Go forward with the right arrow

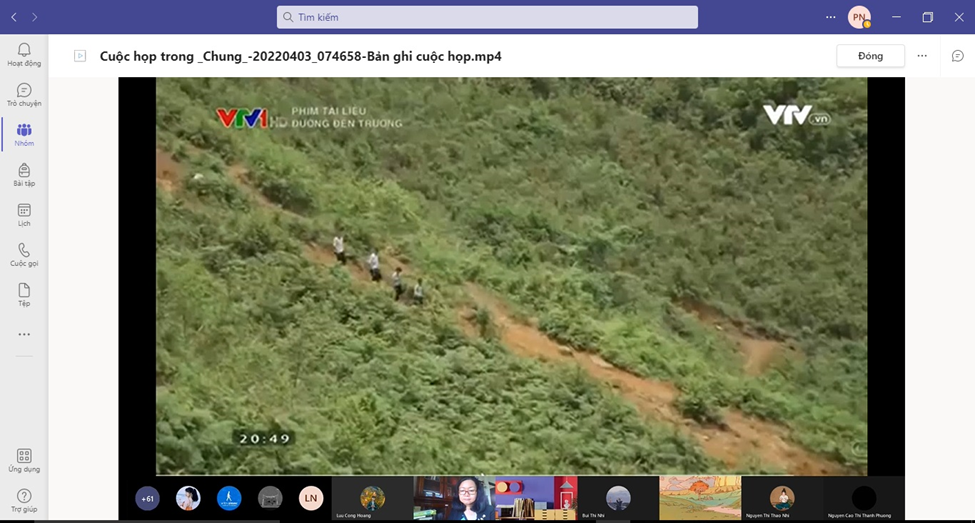[x=34, y=17]
